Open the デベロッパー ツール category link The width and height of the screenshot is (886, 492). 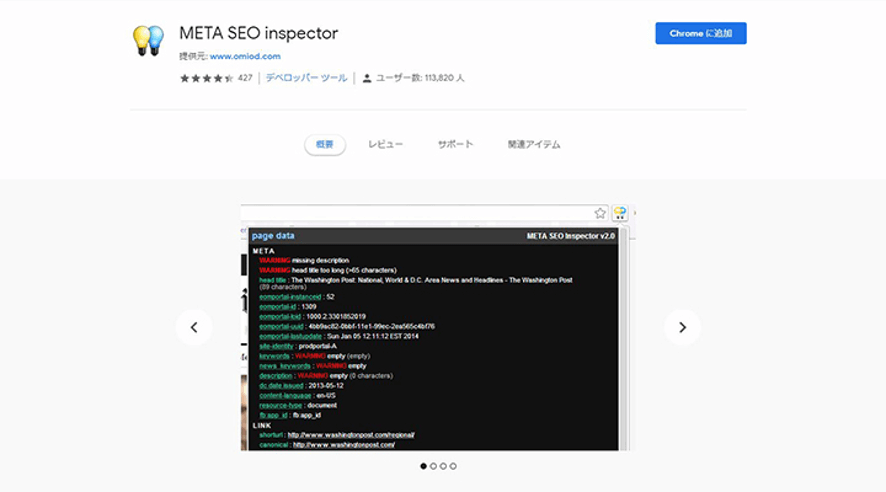tap(306, 78)
